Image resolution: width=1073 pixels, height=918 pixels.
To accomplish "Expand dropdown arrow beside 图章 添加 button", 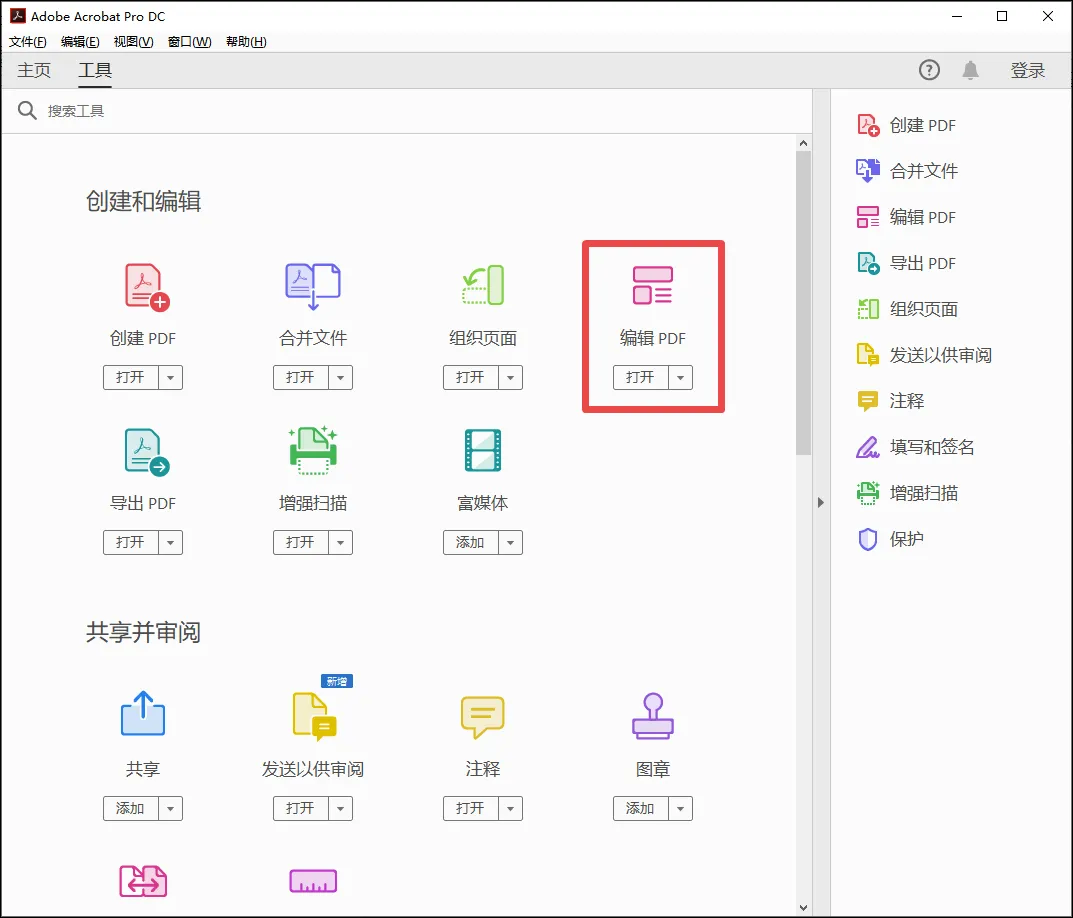I will (x=680, y=808).
